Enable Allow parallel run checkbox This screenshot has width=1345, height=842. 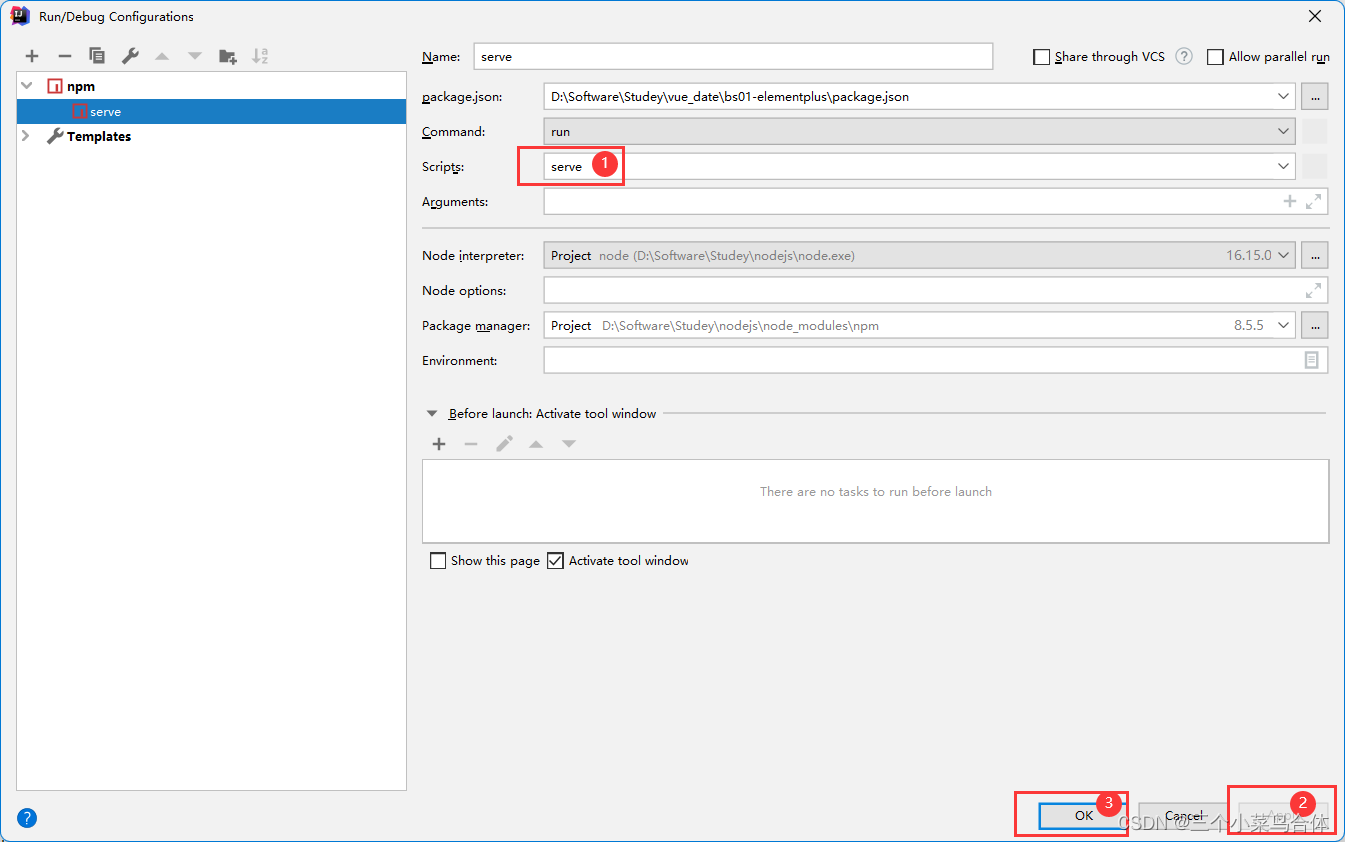(x=1215, y=57)
